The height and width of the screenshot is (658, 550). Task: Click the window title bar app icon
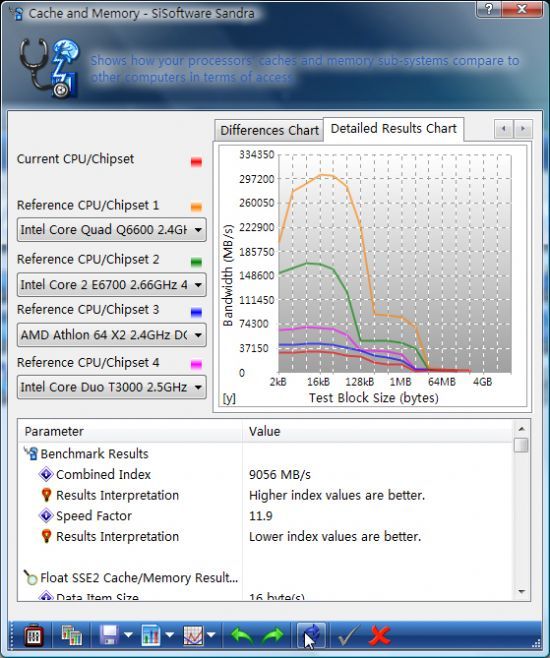[18, 13]
